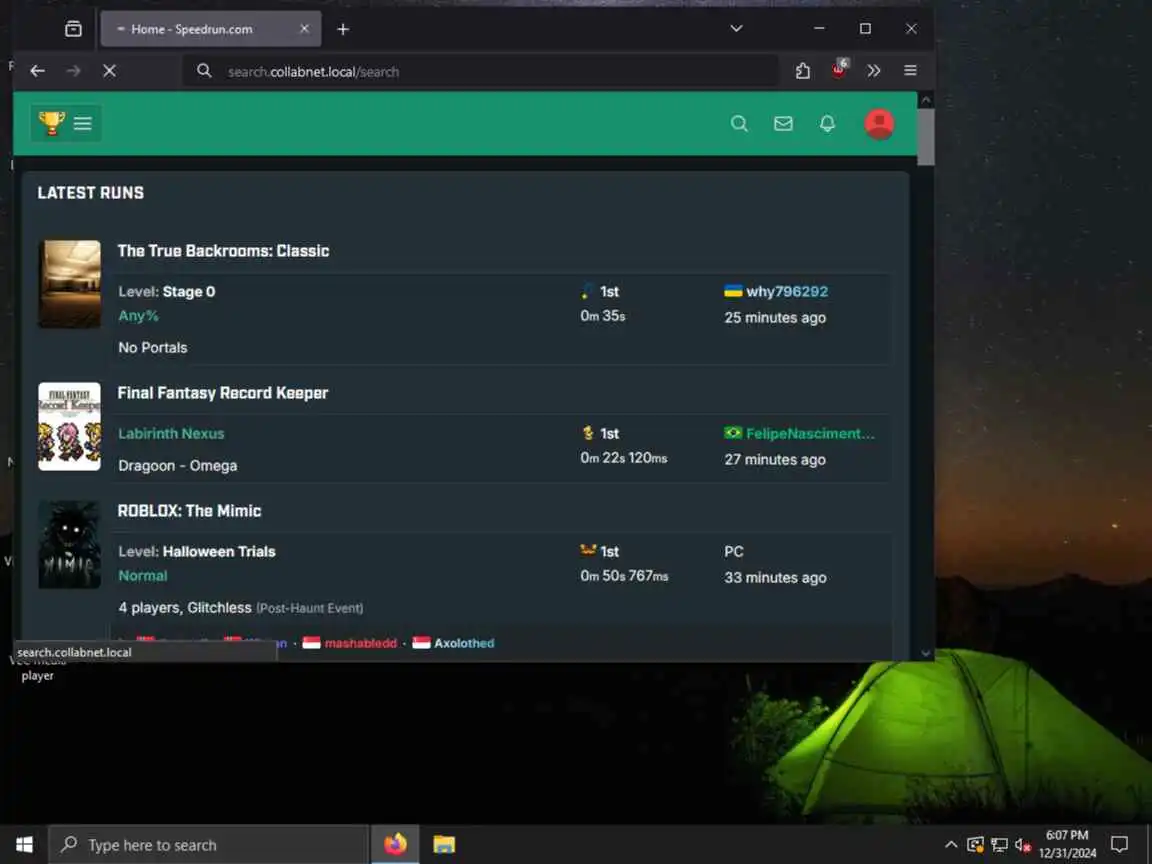Screen dimensions: 1152x864
Task: Open the Halloween Trials level link
Action: pyautogui.click(x=219, y=552)
